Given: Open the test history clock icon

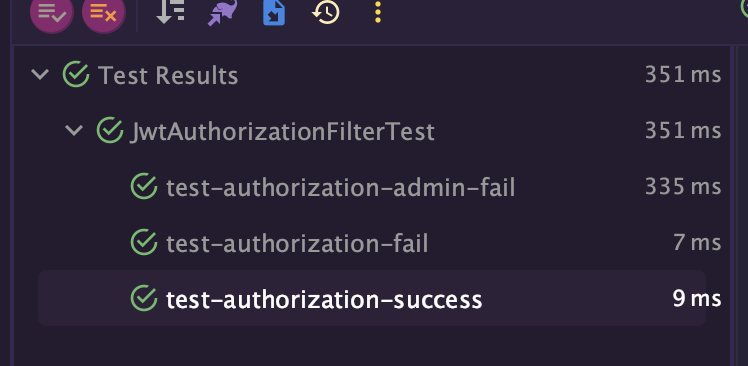Looking at the screenshot, I should (326, 13).
